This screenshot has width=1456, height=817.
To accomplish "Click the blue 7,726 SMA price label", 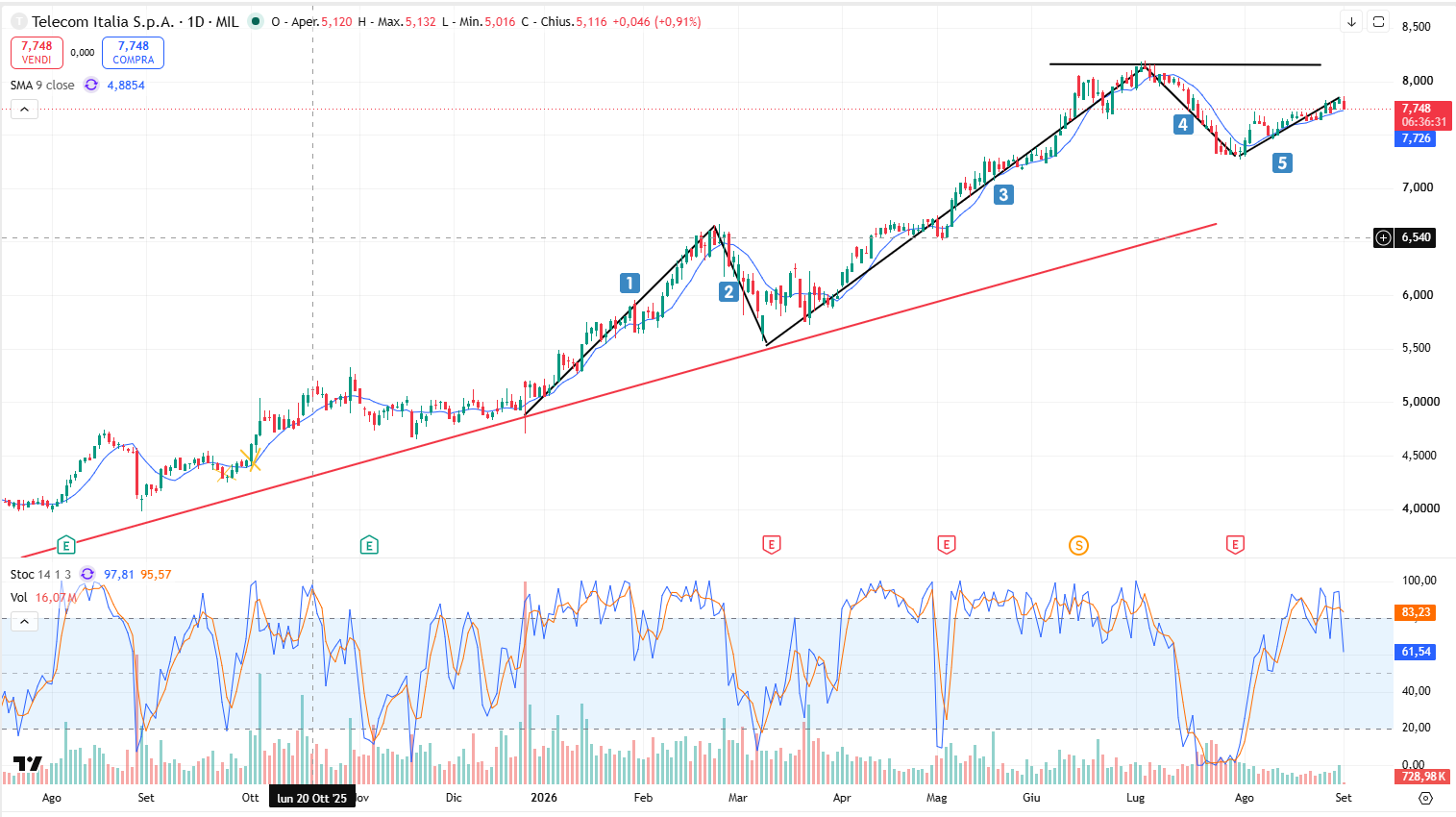I will 1415,138.
